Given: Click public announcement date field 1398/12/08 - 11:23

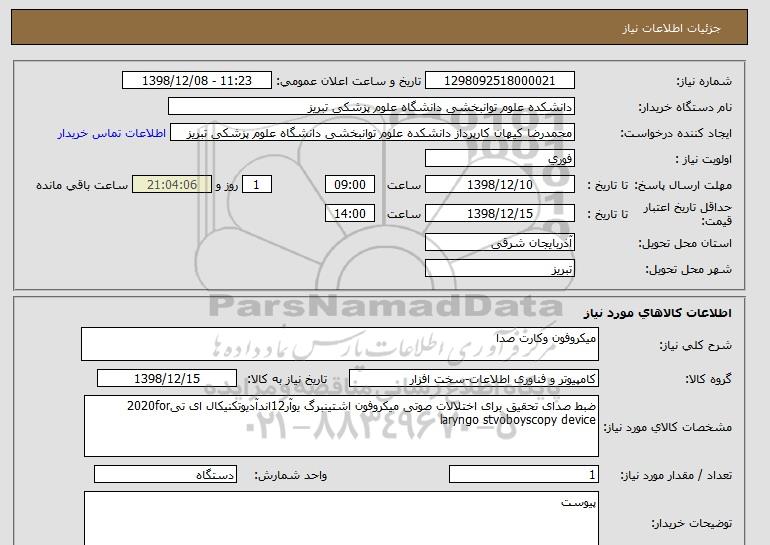Looking at the screenshot, I should 196,81.
